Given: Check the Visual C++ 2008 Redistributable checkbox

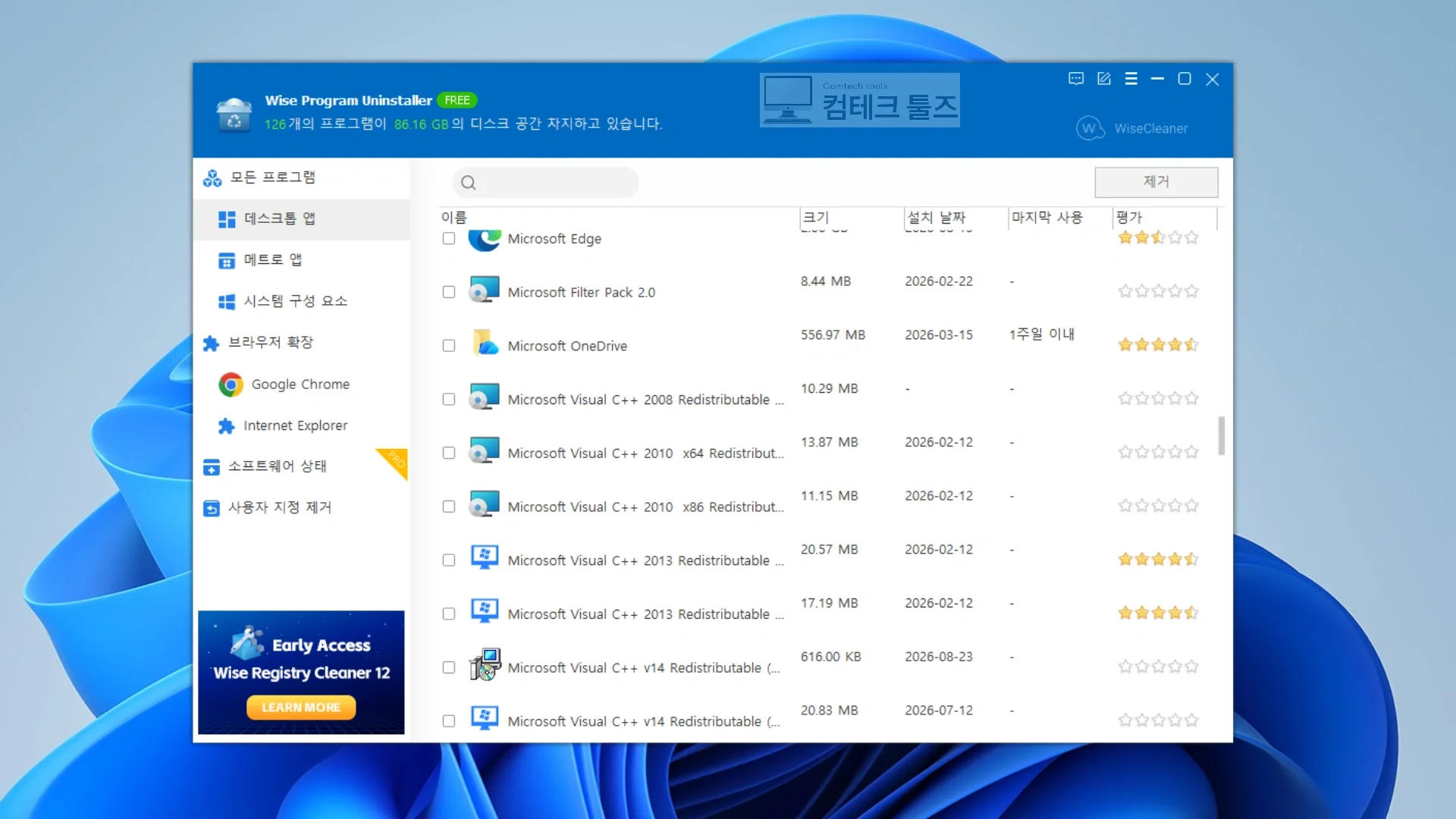Looking at the screenshot, I should click(449, 399).
